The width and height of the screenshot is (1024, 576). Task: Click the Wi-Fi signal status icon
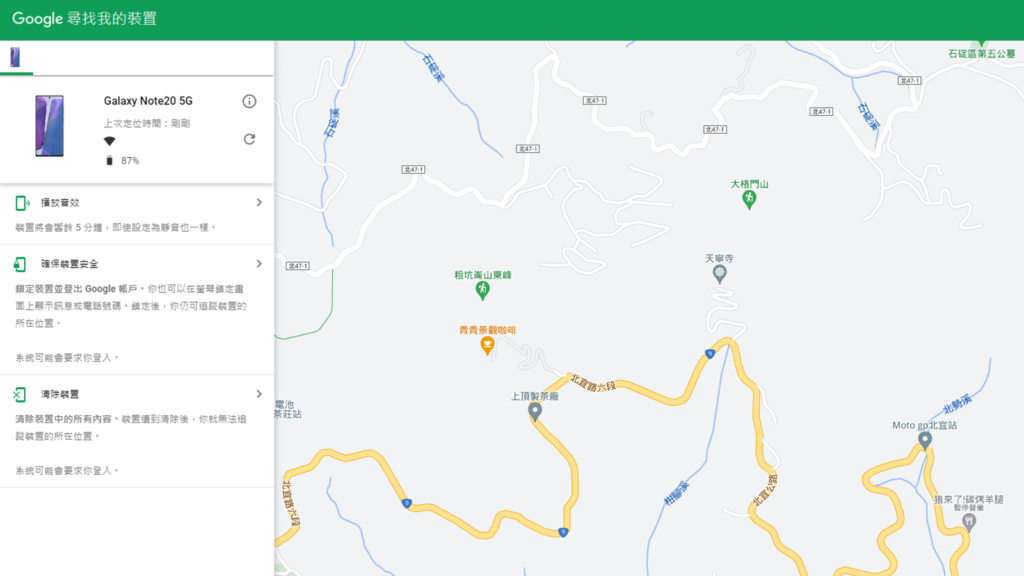(109, 141)
